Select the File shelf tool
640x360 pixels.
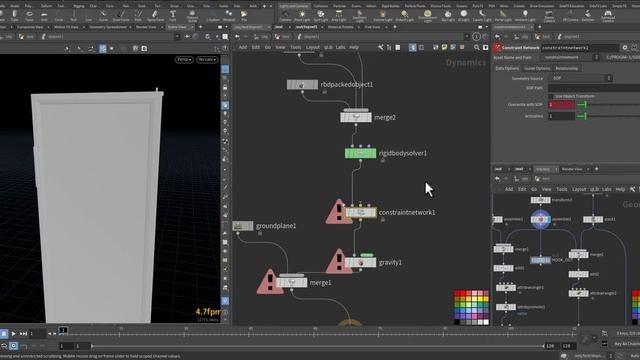pos(244,16)
